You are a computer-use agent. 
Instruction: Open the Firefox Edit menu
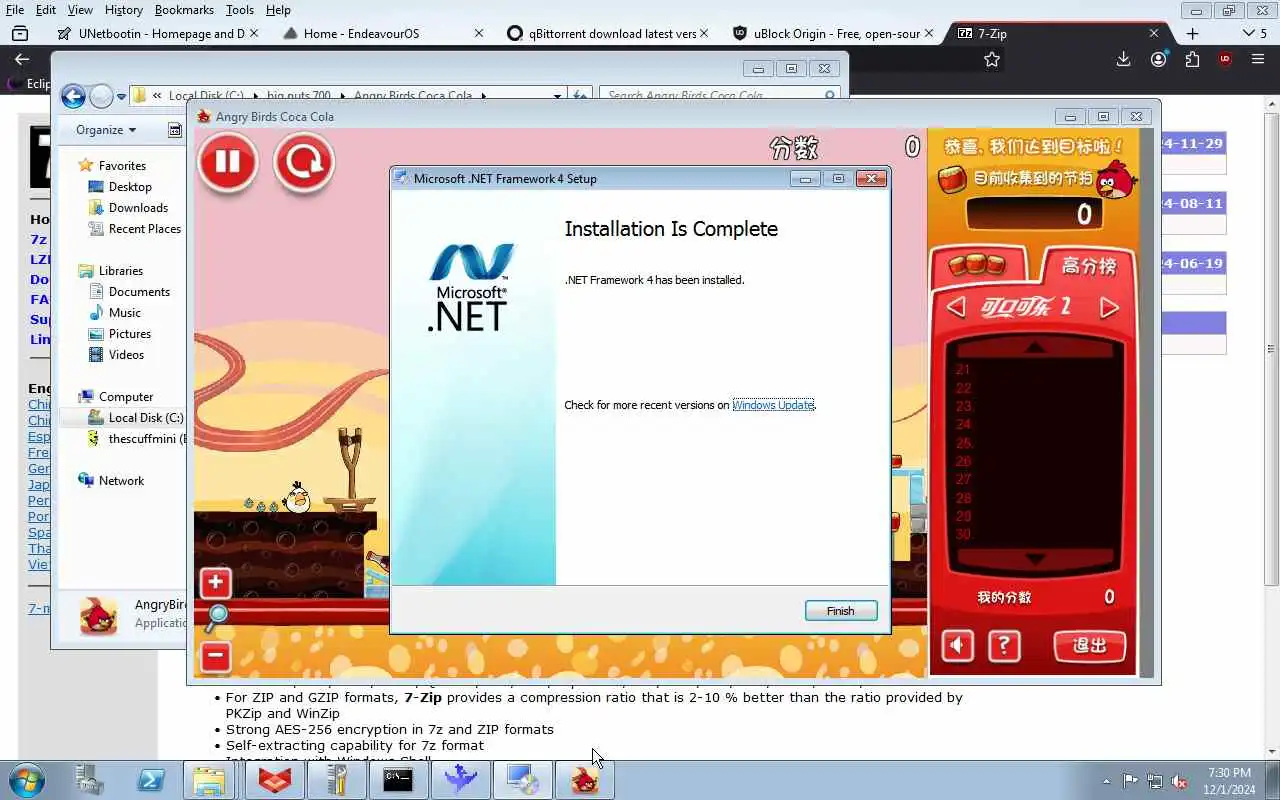click(x=46, y=10)
